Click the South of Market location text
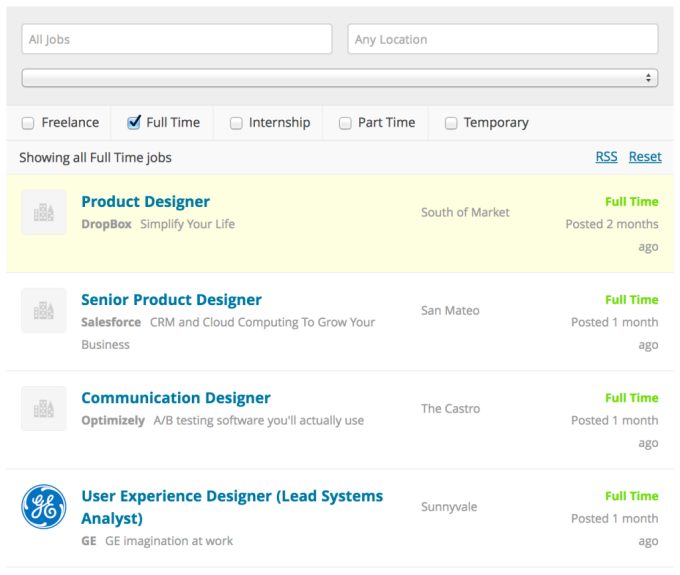 point(465,212)
